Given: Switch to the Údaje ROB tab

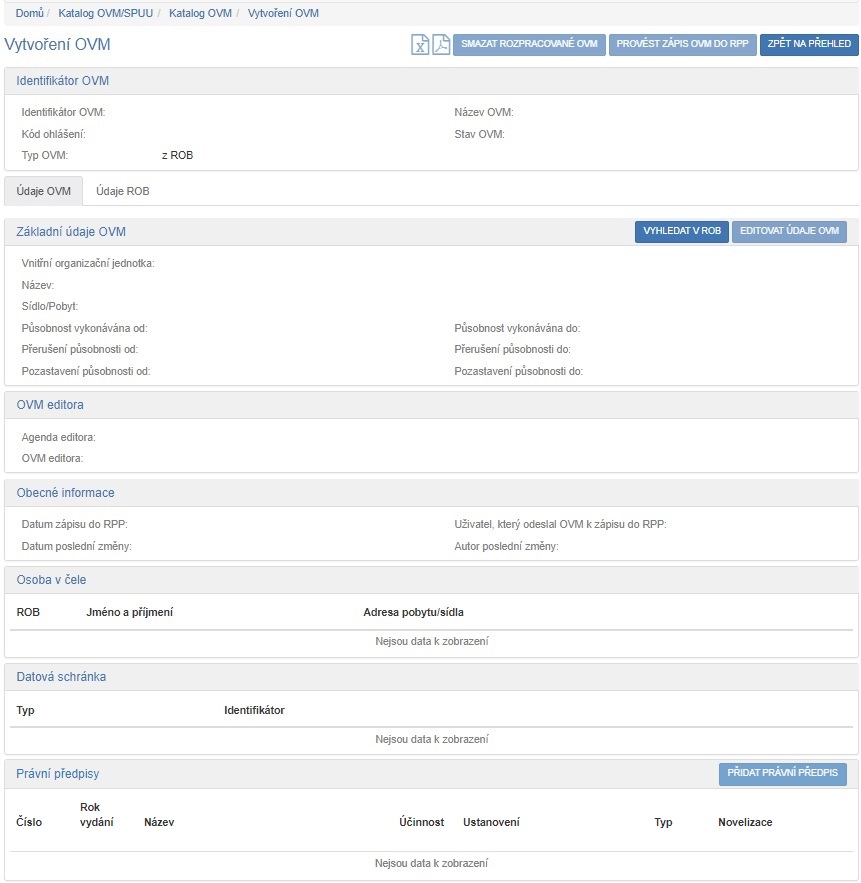Looking at the screenshot, I should (123, 191).
